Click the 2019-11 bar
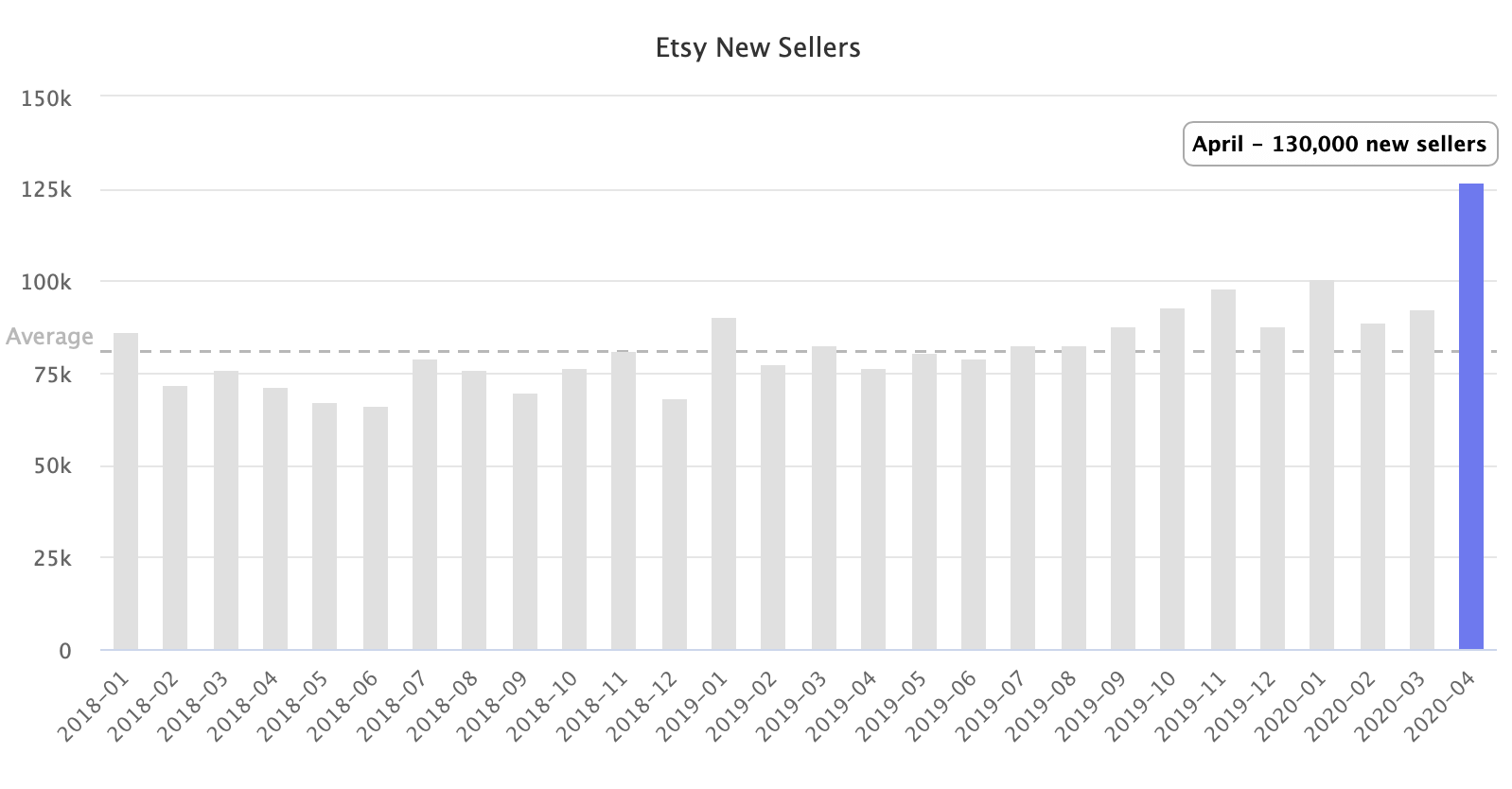The image size is (1512, 789). tap(1223, 469)
